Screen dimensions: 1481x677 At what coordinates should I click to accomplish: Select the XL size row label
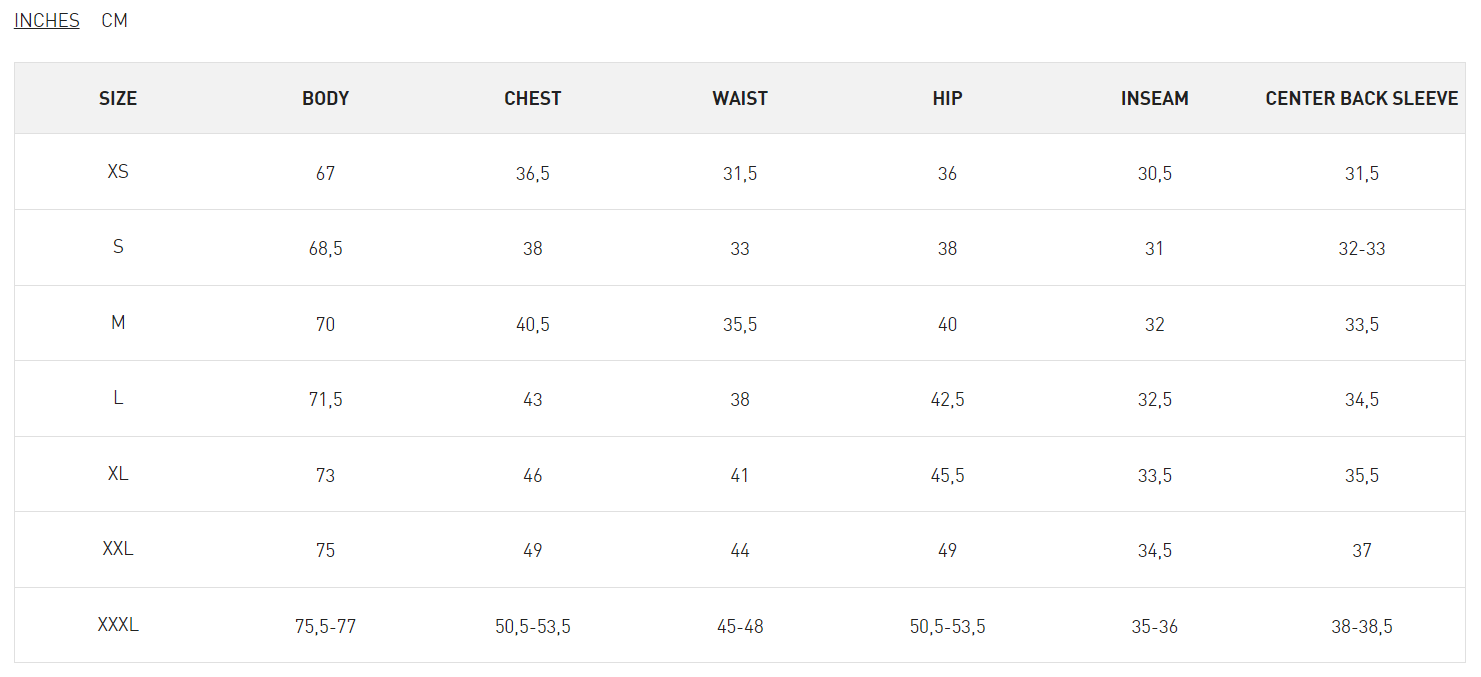point(118,474)
